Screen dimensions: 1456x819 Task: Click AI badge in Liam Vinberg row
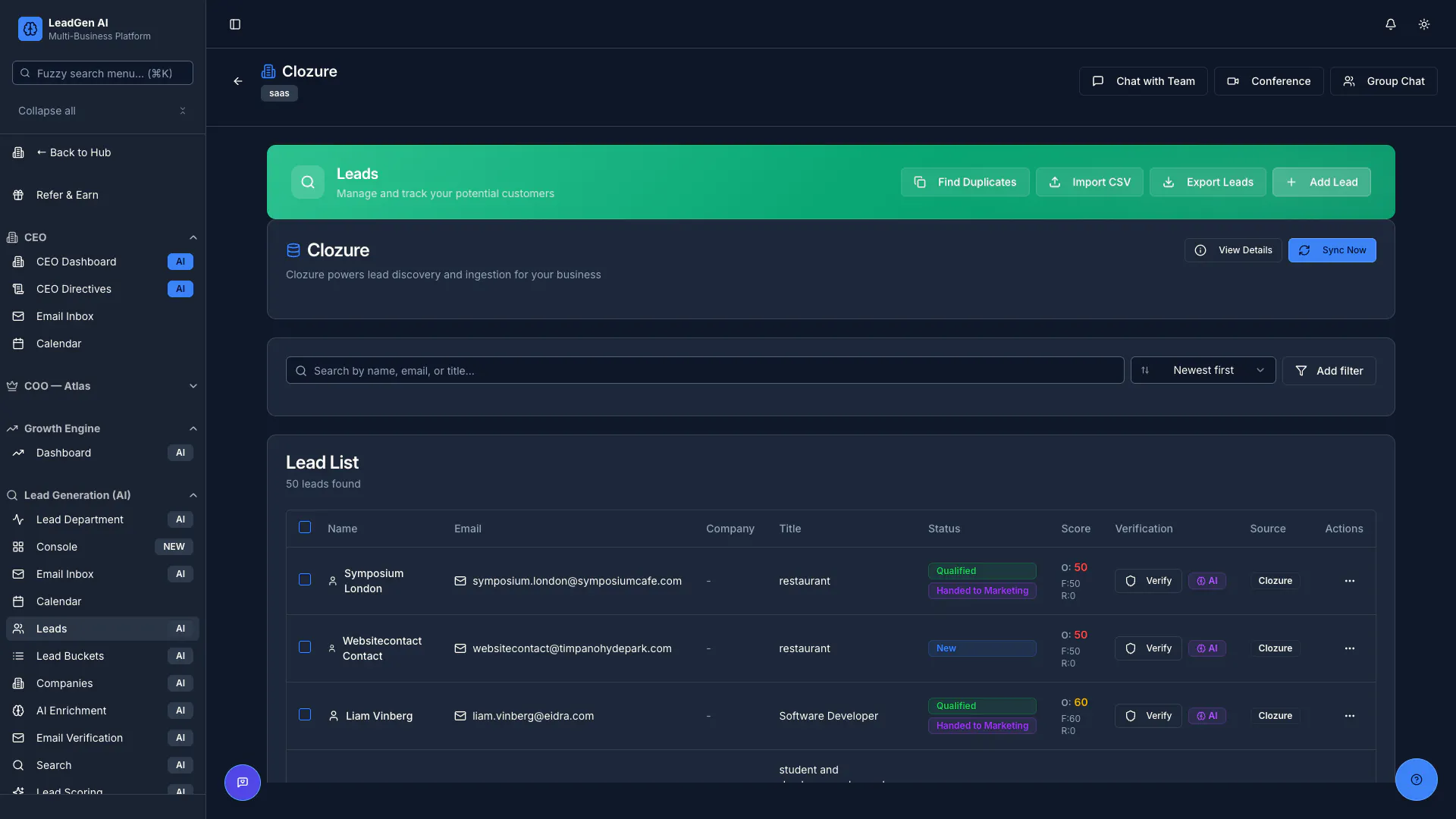1207,716
